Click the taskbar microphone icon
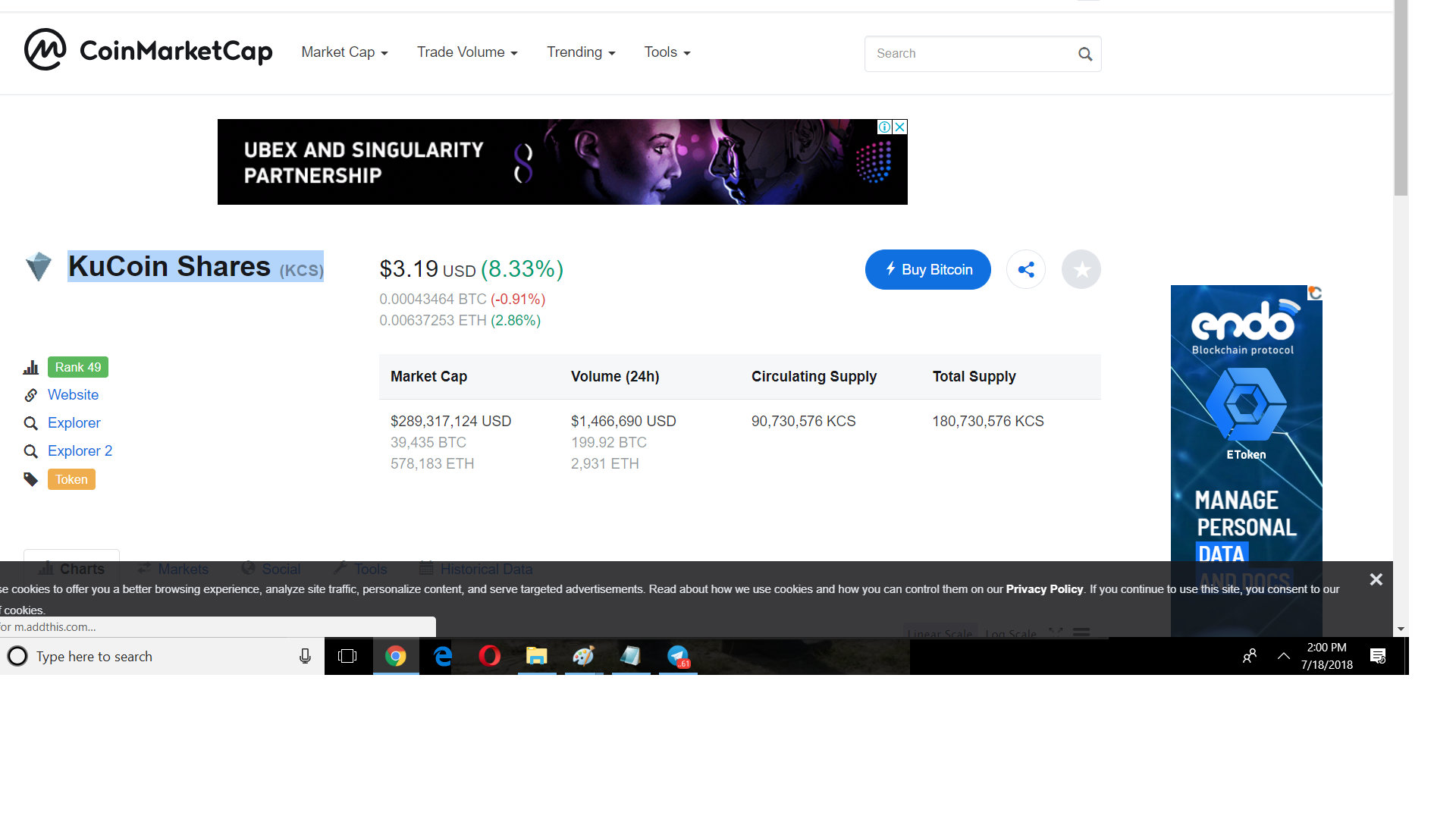 pos(305,657)
